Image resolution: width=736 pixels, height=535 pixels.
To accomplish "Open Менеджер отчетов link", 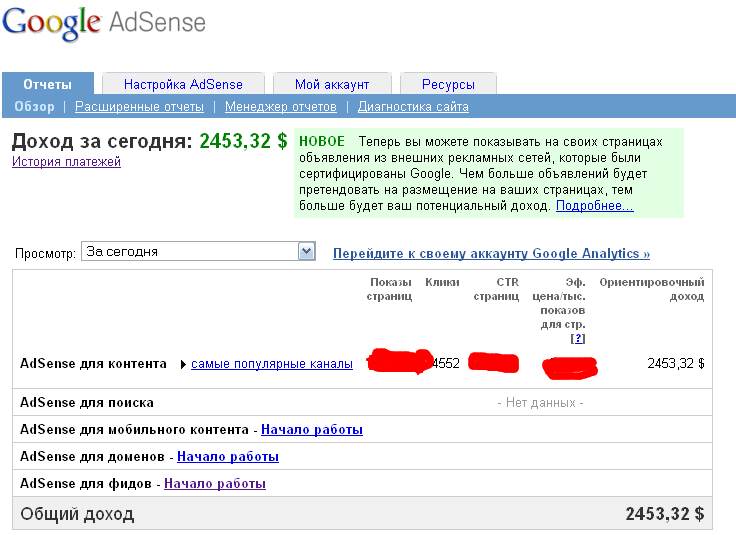I will coord(281,107).
